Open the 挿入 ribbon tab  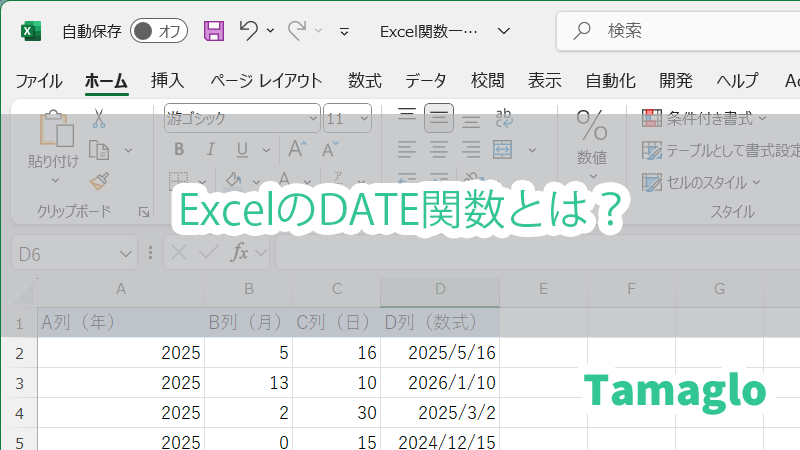[167, 81]
